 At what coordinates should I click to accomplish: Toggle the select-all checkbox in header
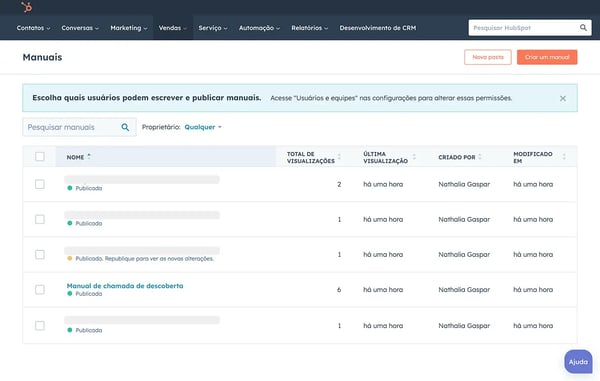(40, 156)
